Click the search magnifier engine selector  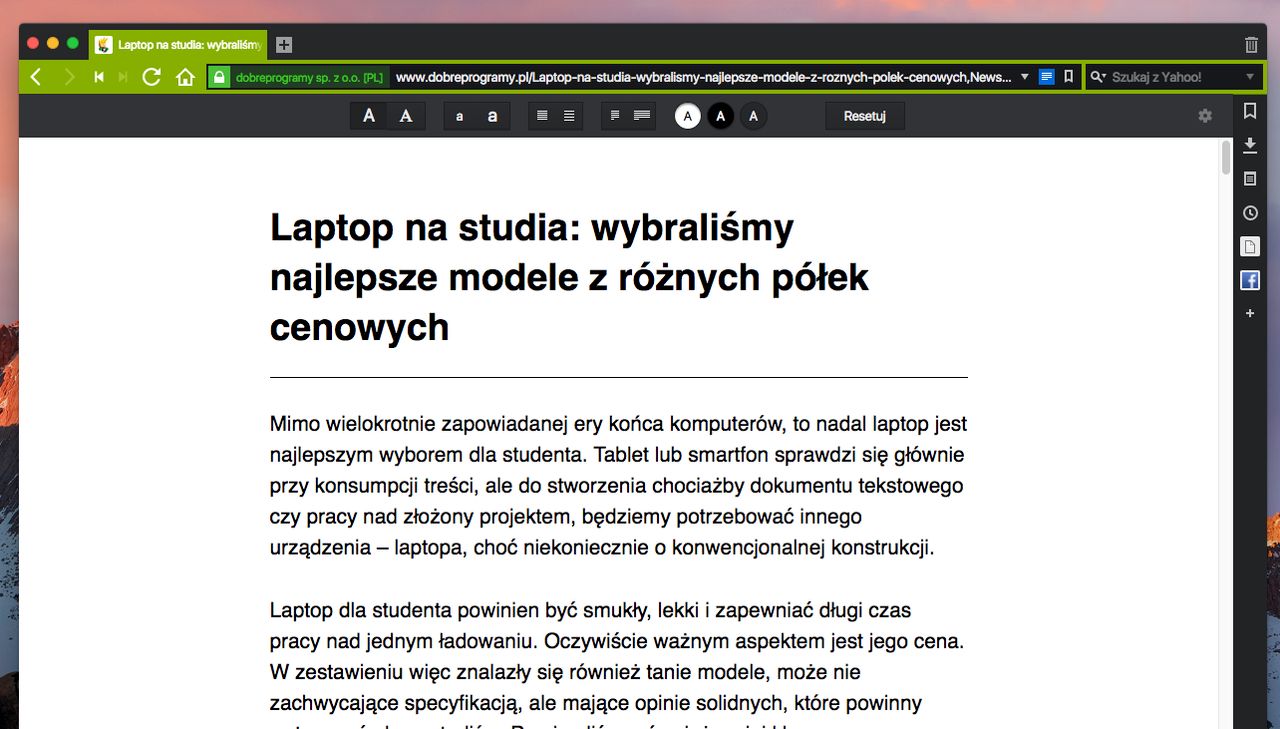coord(1098,77)
